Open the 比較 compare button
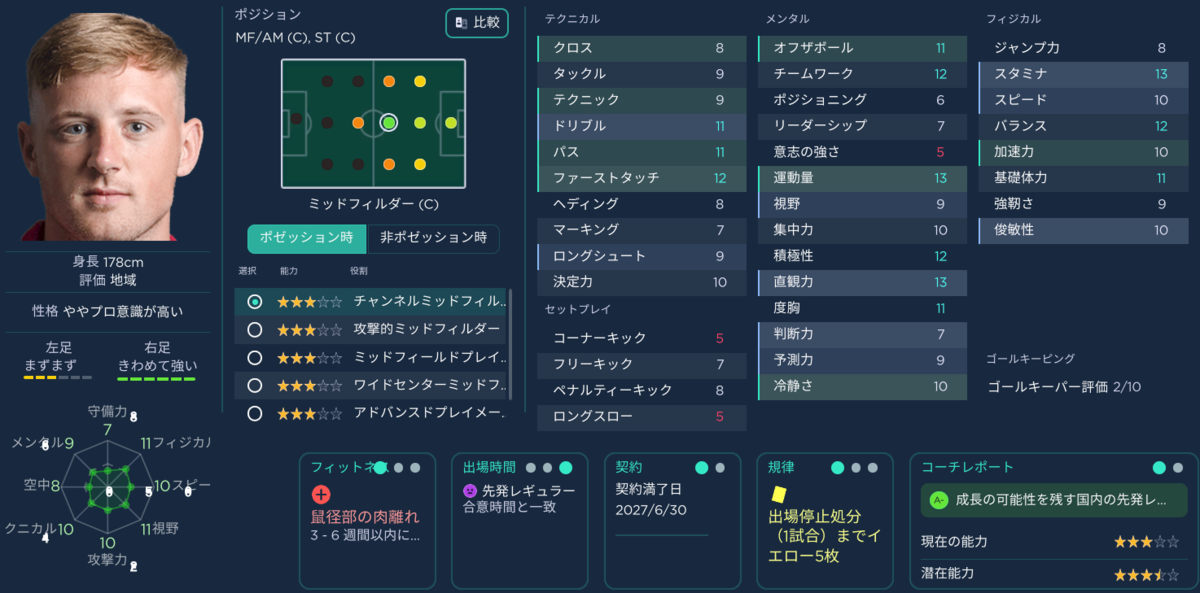 click(x=477, y=23)
